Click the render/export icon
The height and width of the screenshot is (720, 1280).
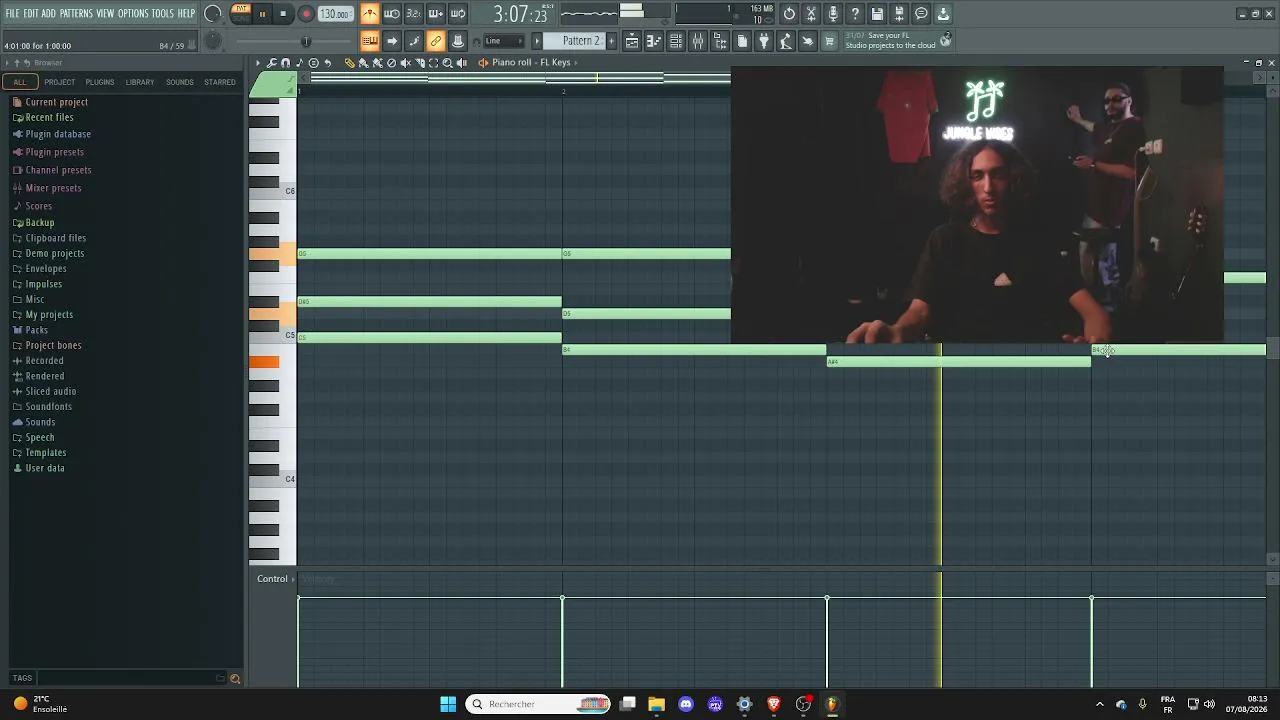[x=899, y=14]
